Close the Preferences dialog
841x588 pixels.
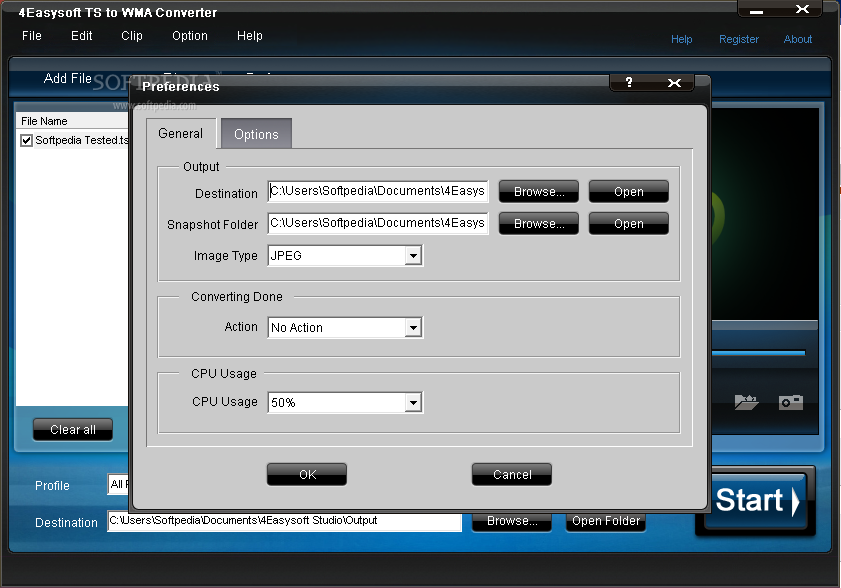pyautogui.click(x=674, y=83)
